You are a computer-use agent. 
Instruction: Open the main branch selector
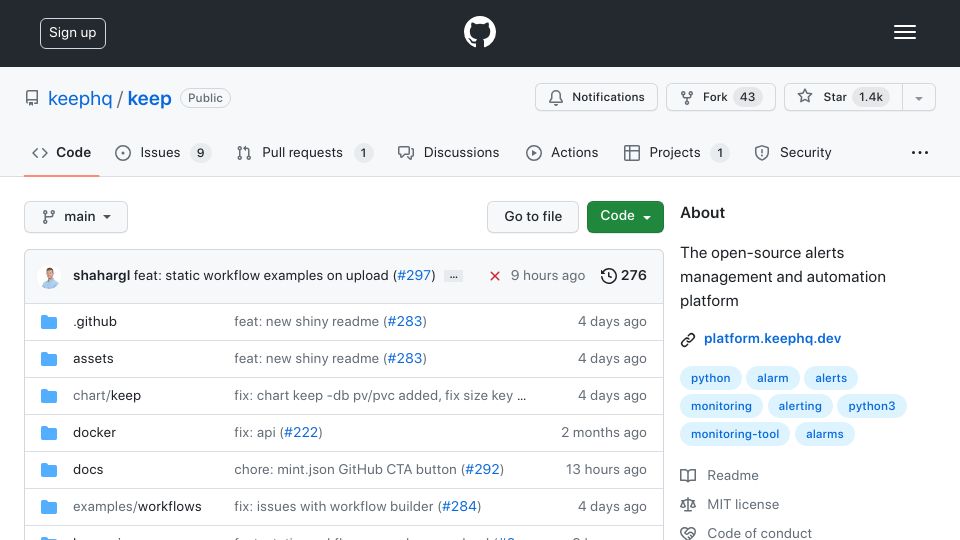[x=76, y=217]
